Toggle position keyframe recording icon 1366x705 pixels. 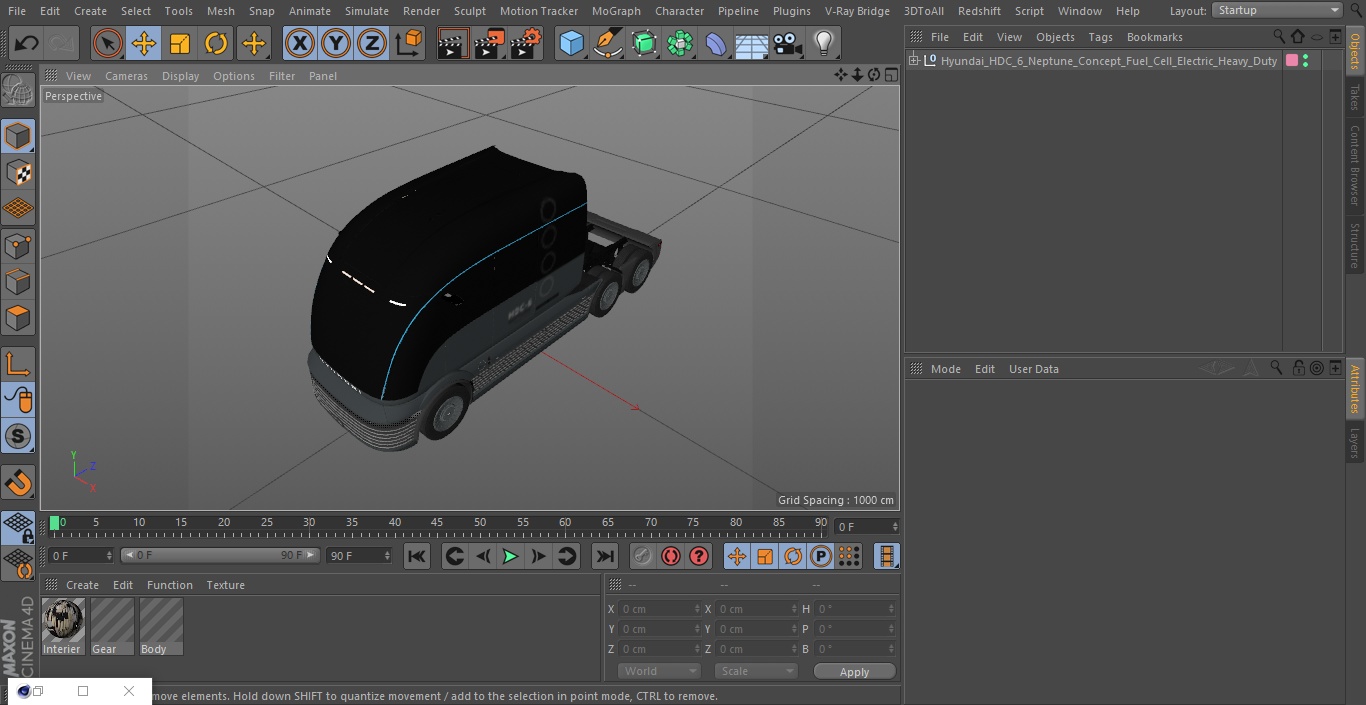(737, 556)
